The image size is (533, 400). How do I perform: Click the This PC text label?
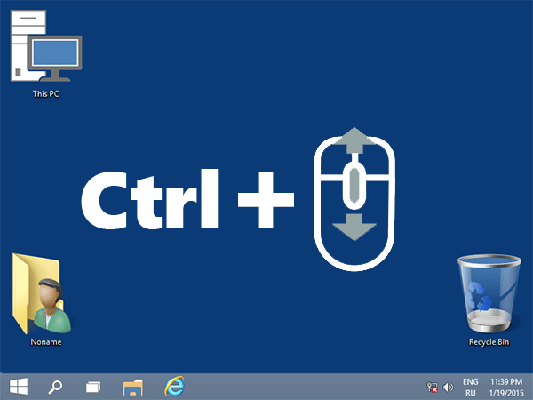[x=46, y=94]
